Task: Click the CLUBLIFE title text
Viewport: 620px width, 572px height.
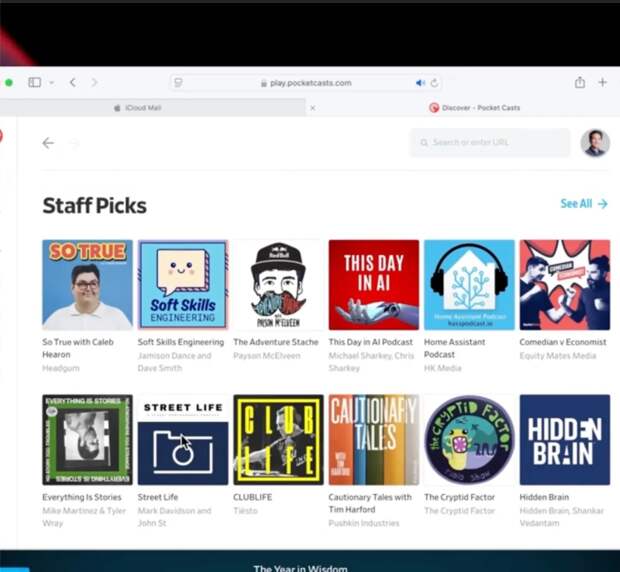Action: pyautogui.click(x=252, y=497)
